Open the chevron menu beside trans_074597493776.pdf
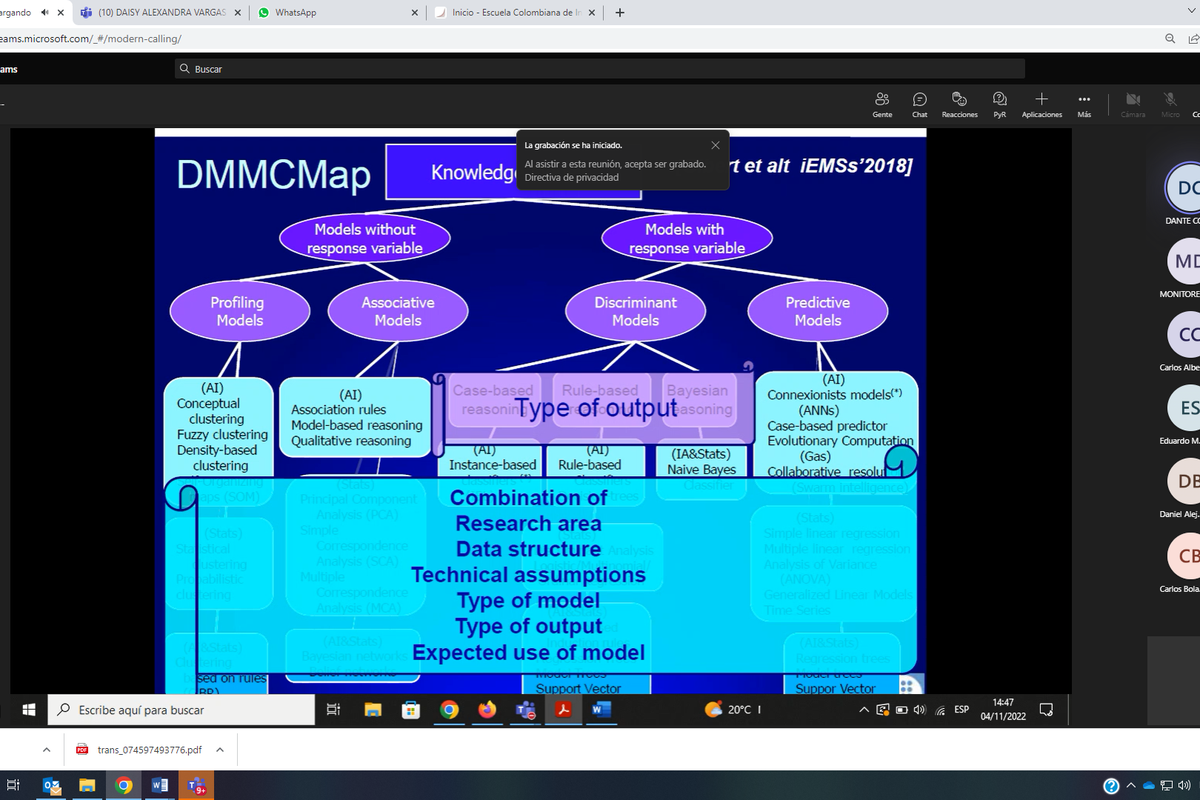The image size is (1200, 800). coord(220,749)
